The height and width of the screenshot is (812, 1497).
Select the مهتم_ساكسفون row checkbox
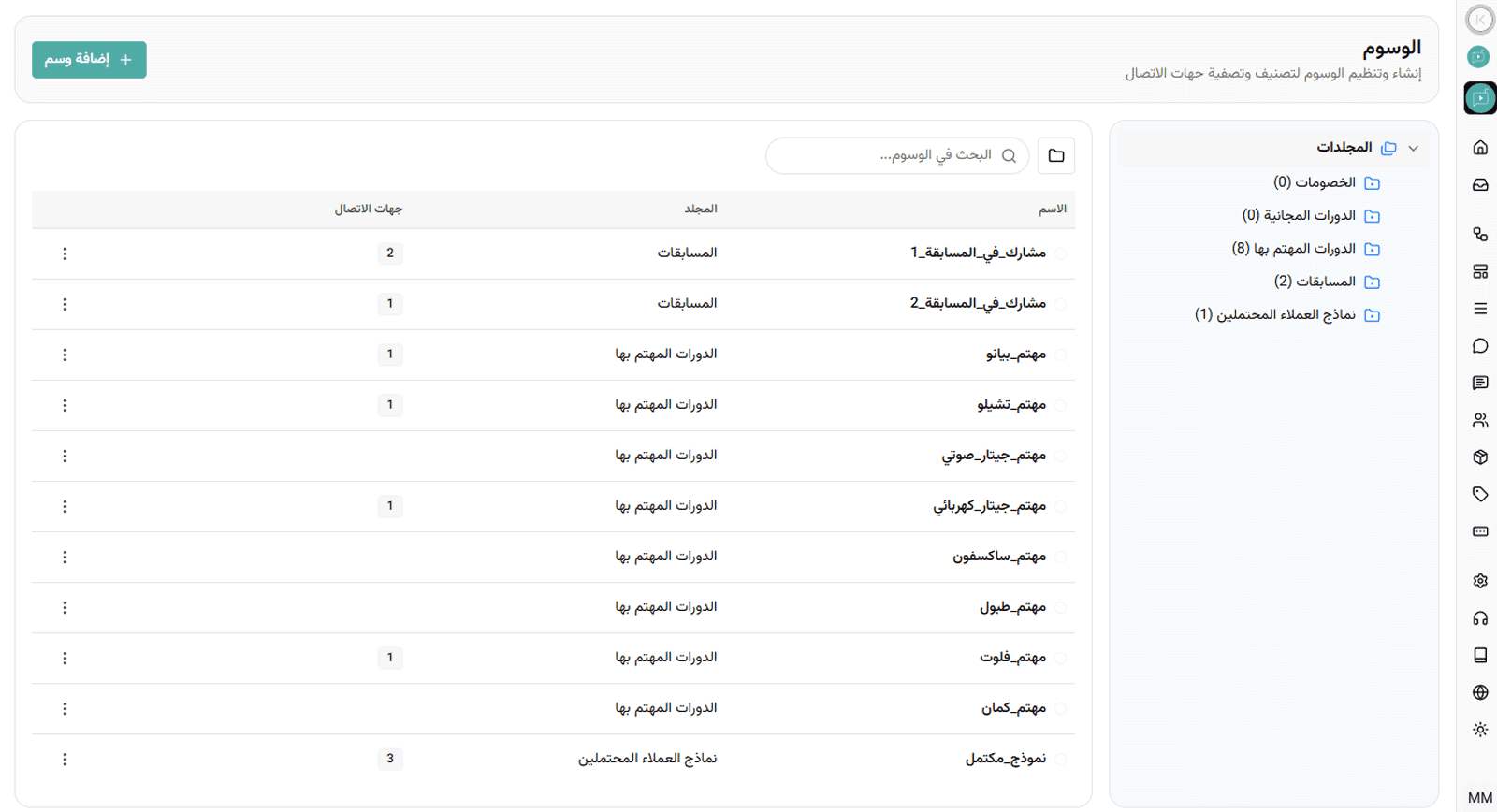click(x=1060, y=557)
